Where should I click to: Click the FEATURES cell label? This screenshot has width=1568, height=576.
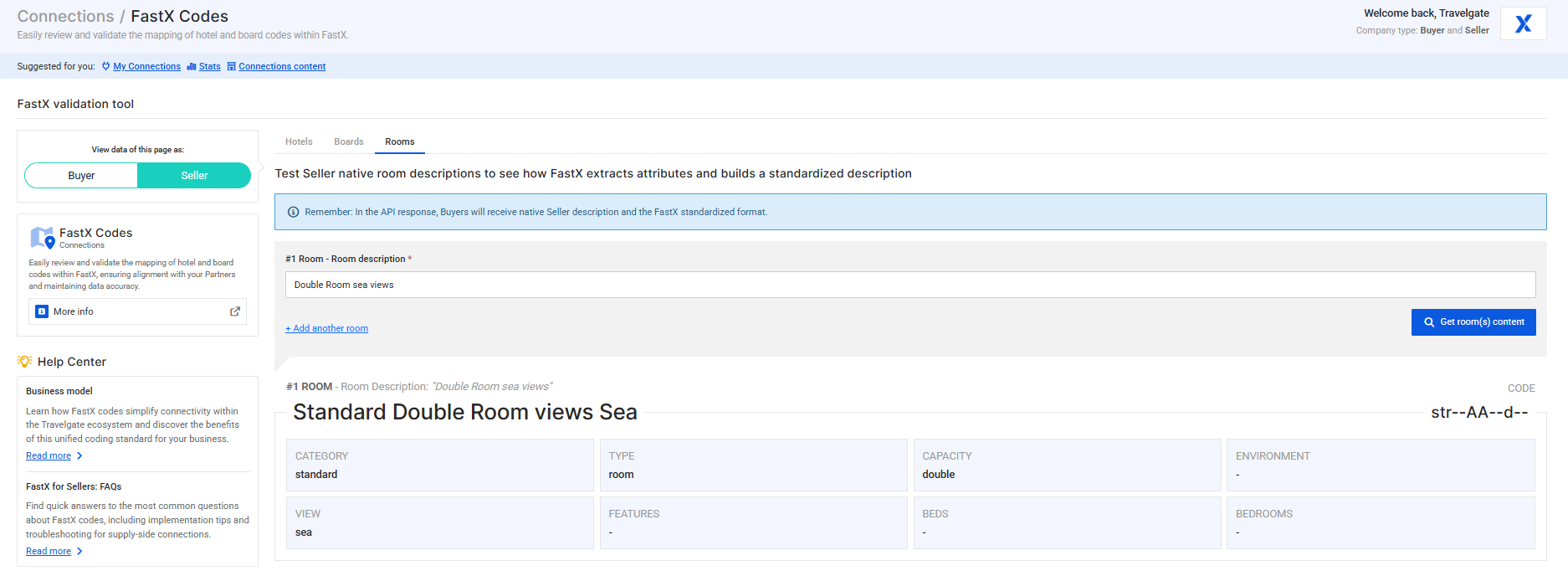coord(634,514)
